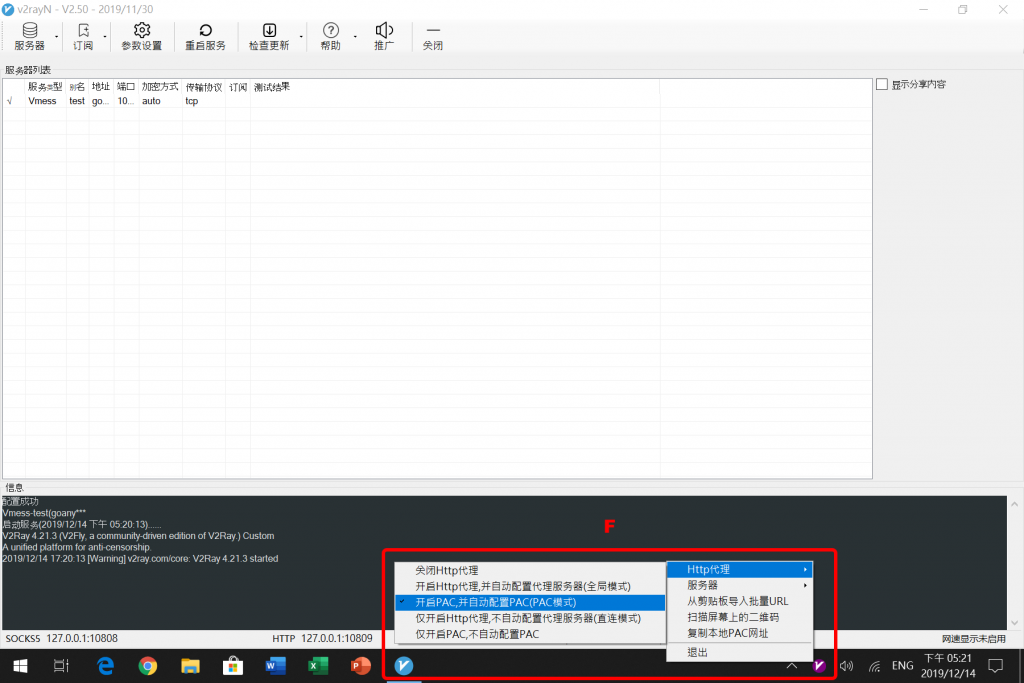Open the network tray icon
The height and width of the screenshot is (683, 1024).
click(x=874, y=666)
